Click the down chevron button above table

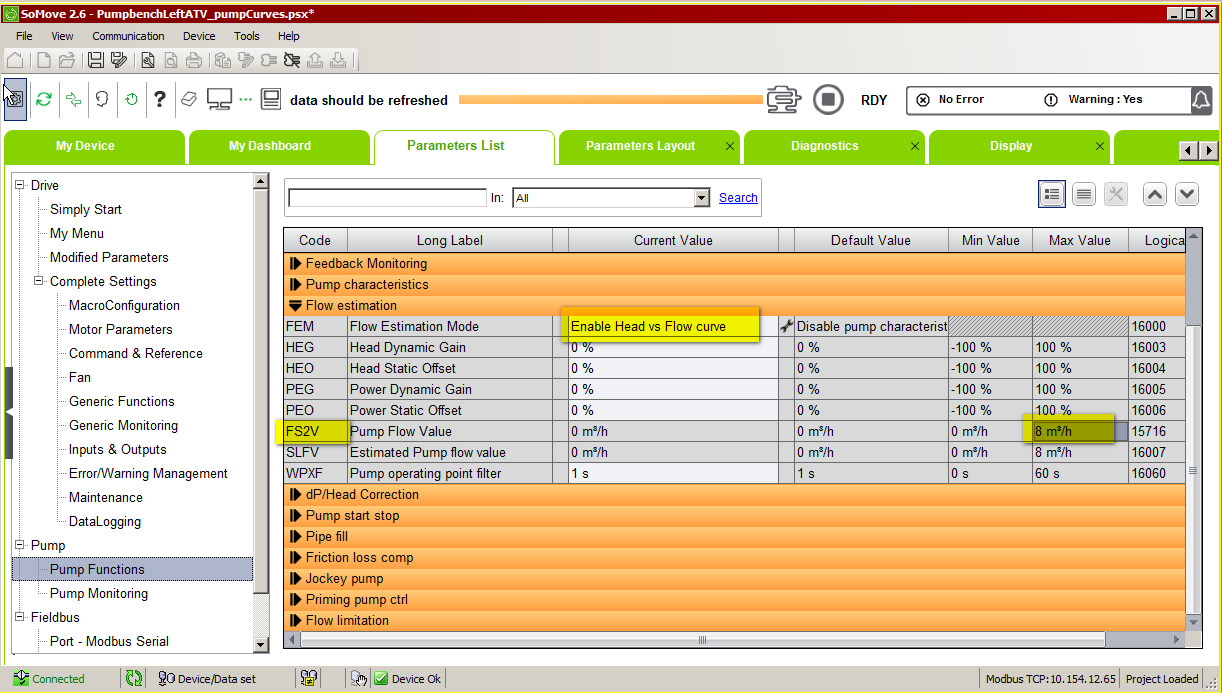click(1187, 194)
